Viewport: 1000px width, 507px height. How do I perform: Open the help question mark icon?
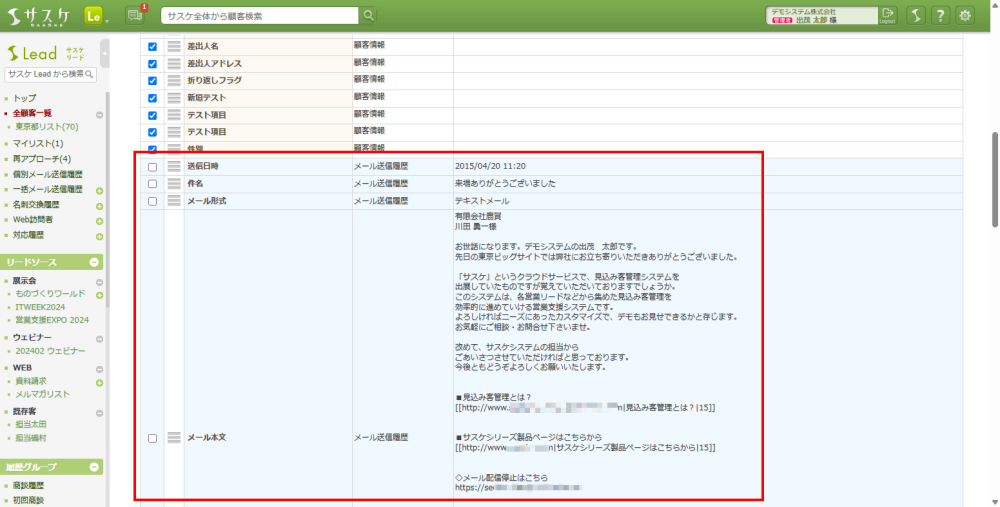(x=940, y=15)
